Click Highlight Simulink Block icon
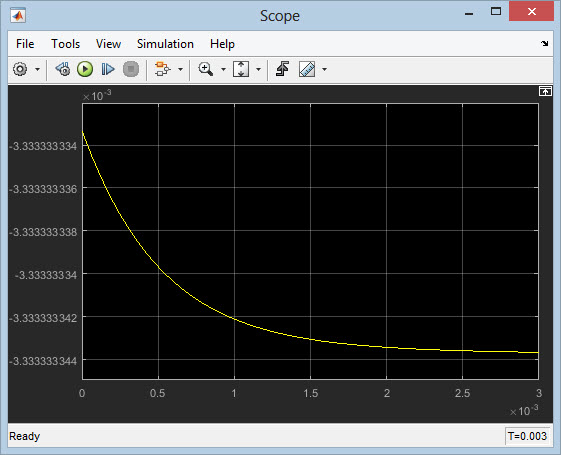Image resolution: width=561 pixels, height=455 pixels. click(x=162, y=69)
